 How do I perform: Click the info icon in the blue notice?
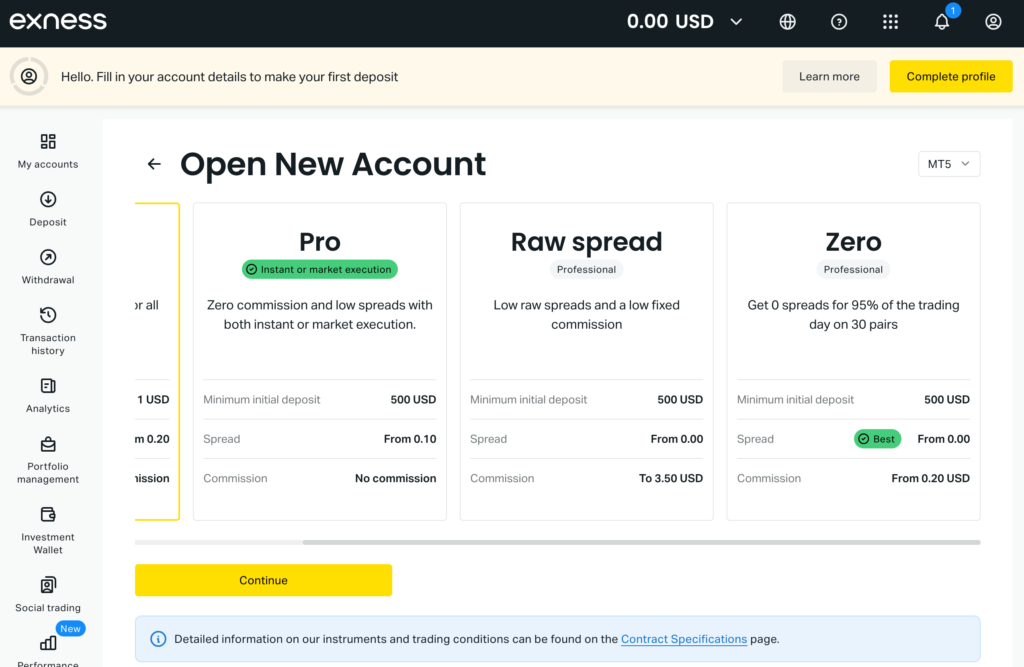click(158, 639)
